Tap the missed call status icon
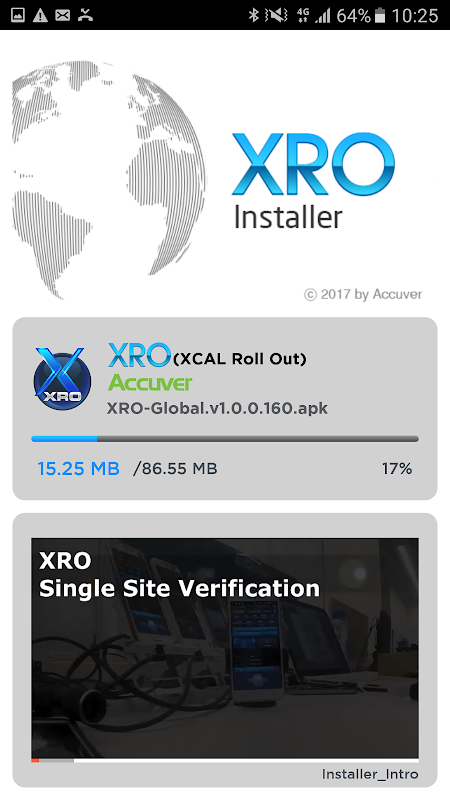The image size is (450, 800). coord(85,15)
